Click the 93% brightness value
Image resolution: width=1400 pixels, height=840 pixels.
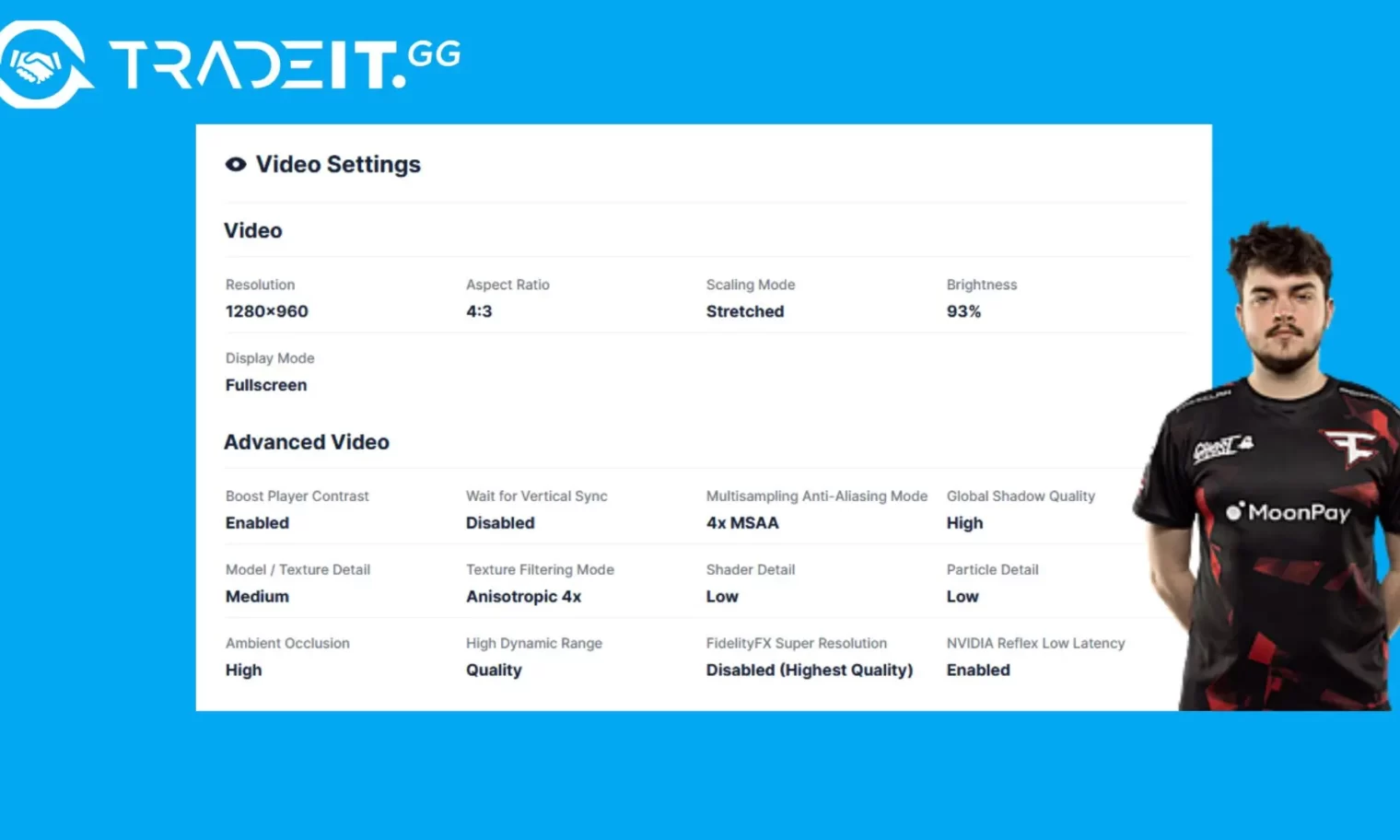[x=963, y=311]
